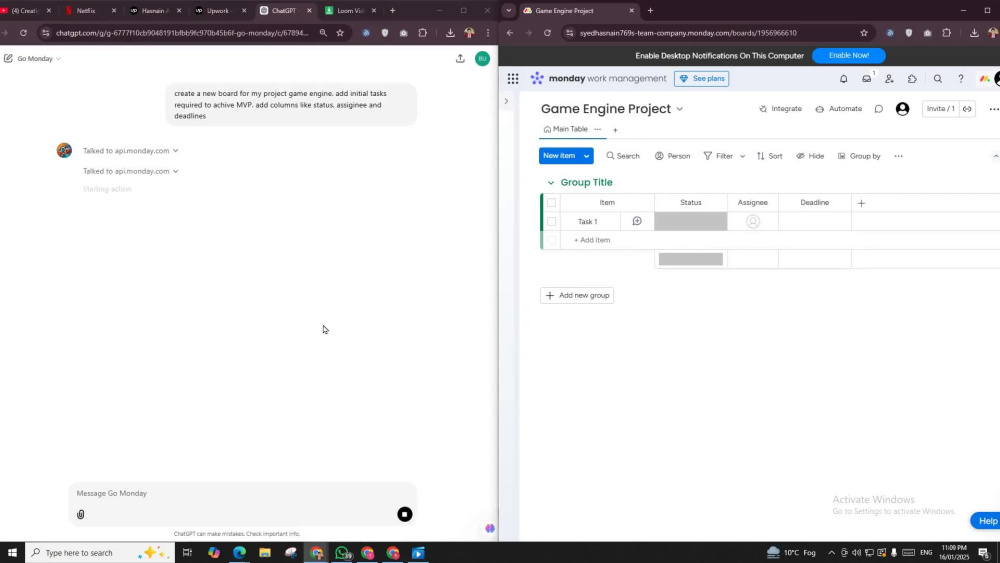Open the notifications bell in monday

(843, 78)
